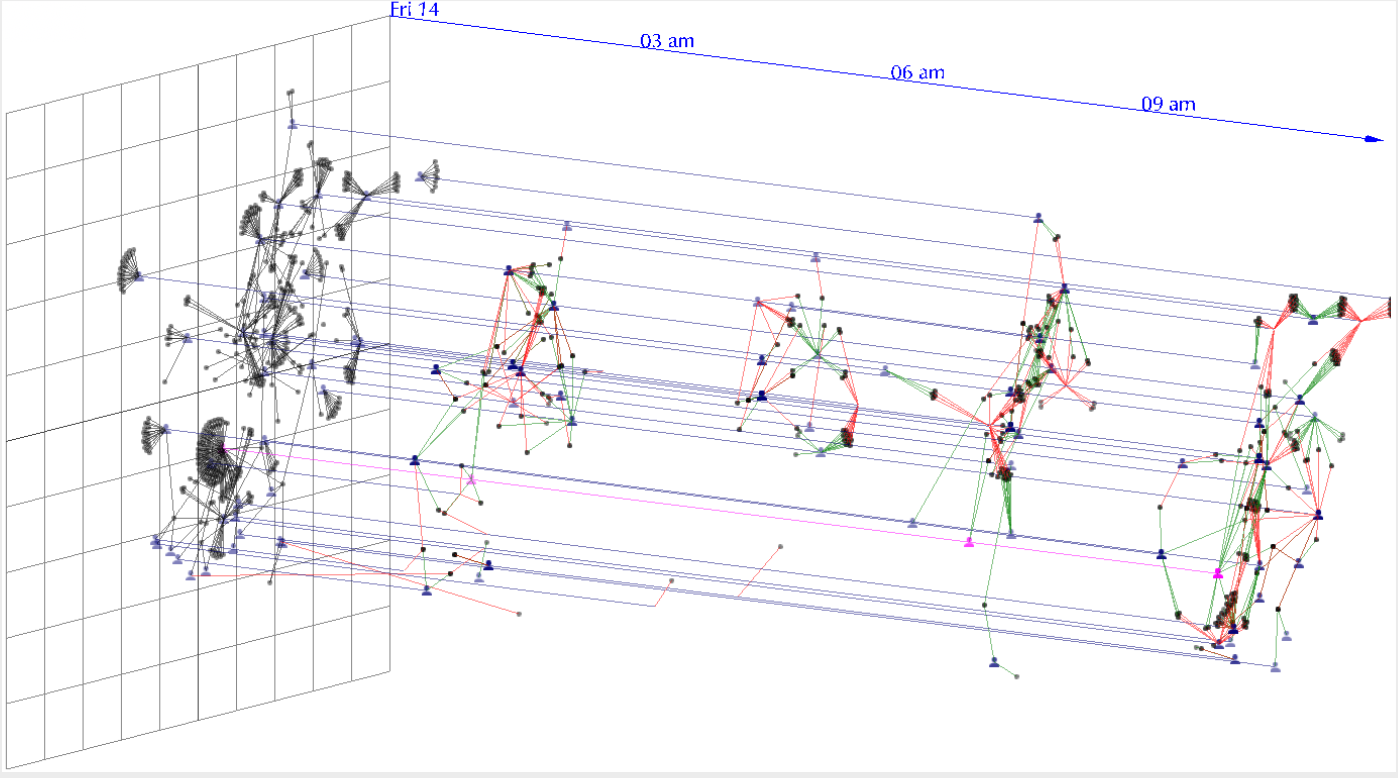Click the magenta person icon below 06 am cluster
Screen dimensions: 1398x778
coord(968,542)
